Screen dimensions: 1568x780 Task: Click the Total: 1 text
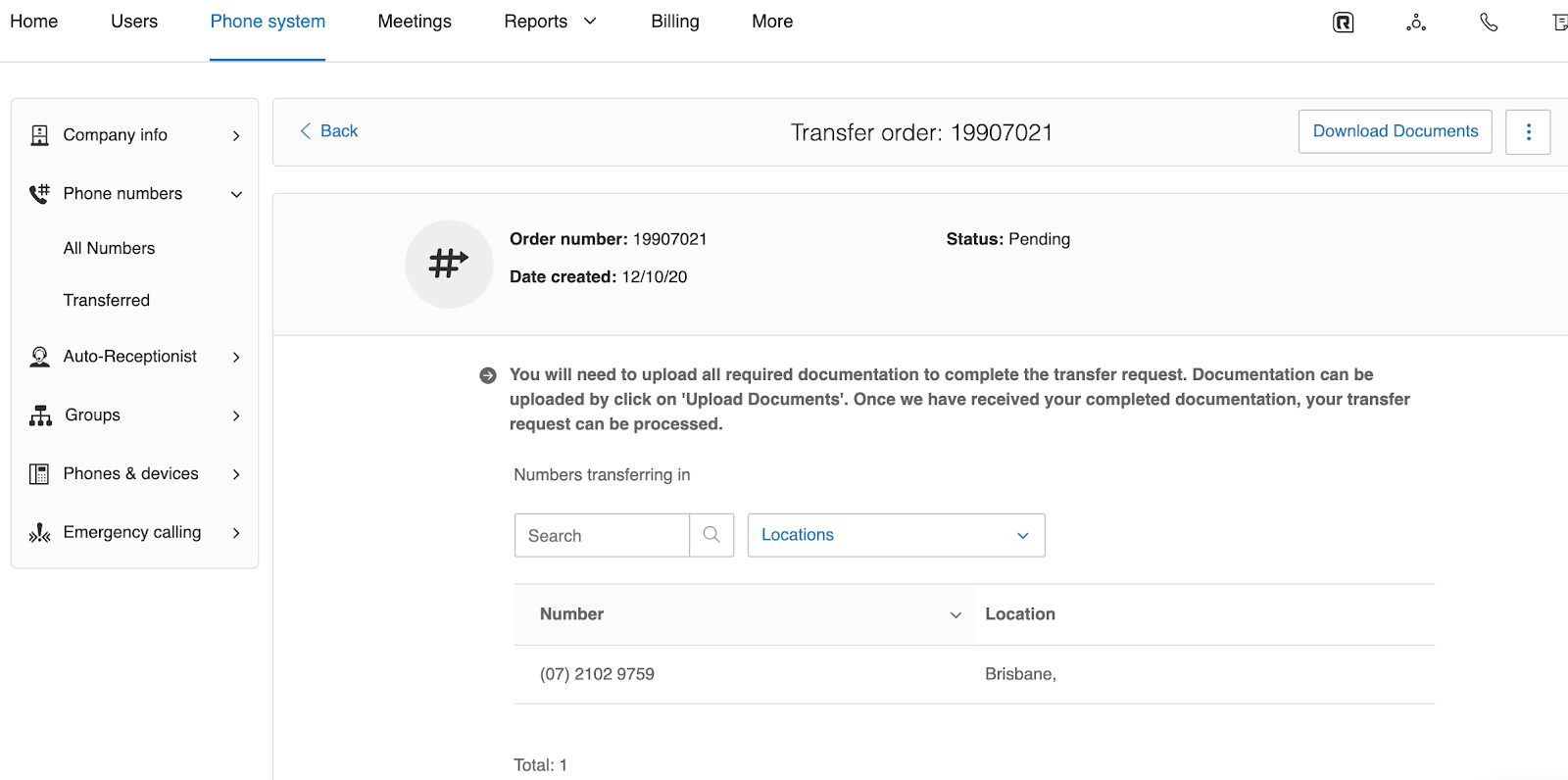pos(540,765)
